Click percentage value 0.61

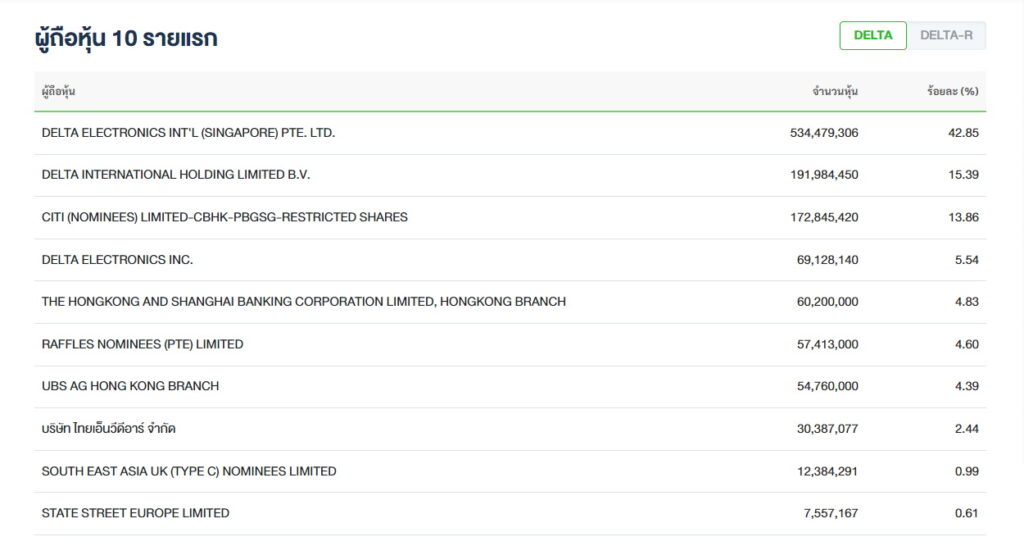pos(967,513)
